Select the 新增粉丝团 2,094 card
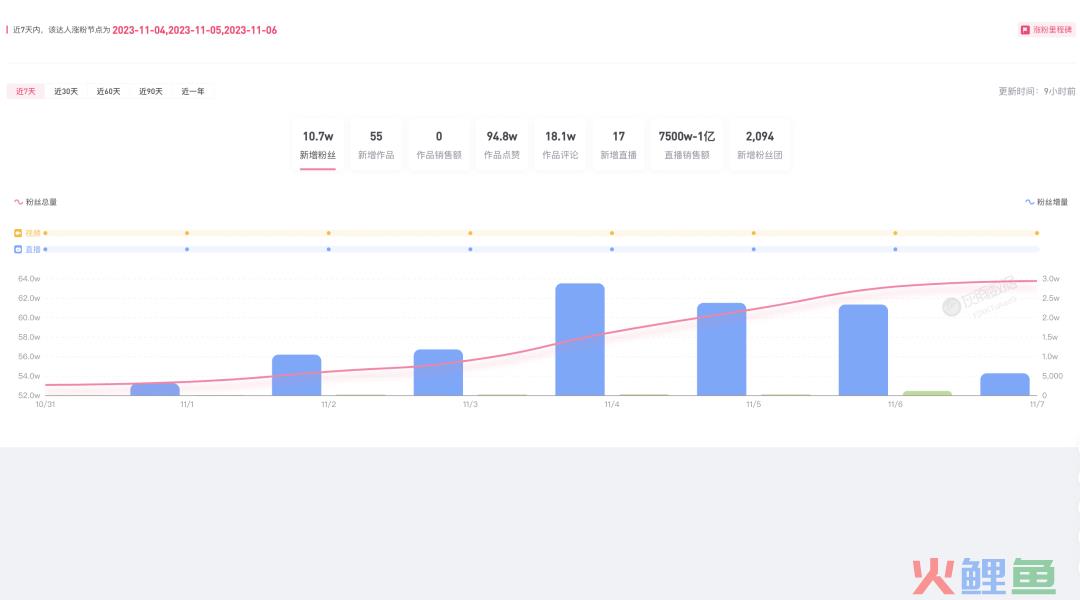Image resolution: width=1080 pixels, height=600 pixels. pos(760,145)
